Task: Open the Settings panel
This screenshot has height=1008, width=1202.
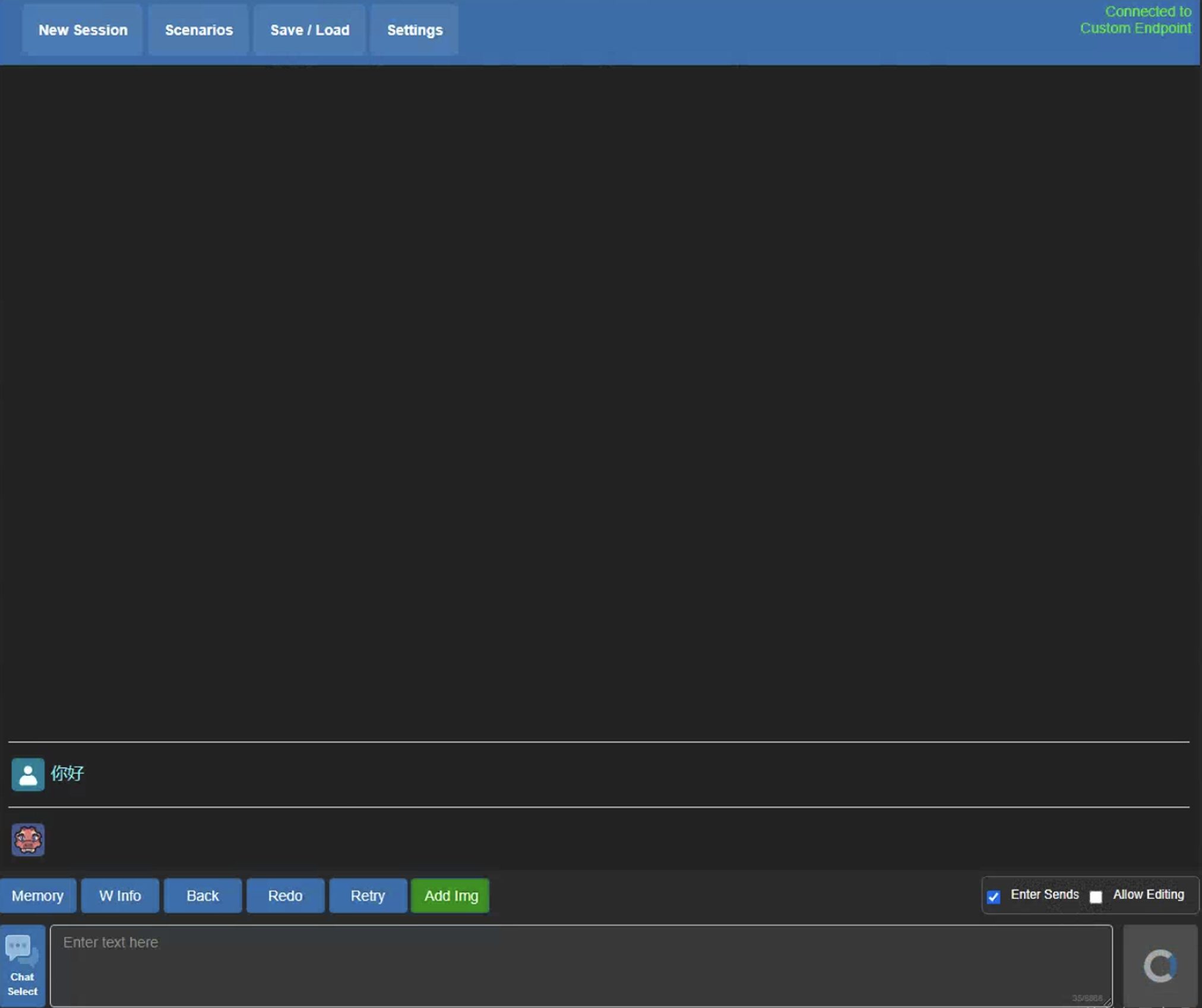Action: tap(415, 30)
